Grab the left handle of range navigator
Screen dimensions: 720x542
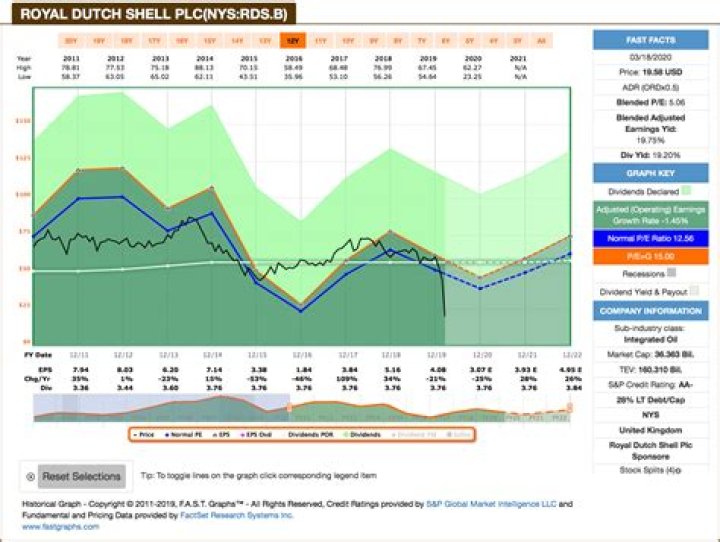pyautogui.click(x=289, y=407)
